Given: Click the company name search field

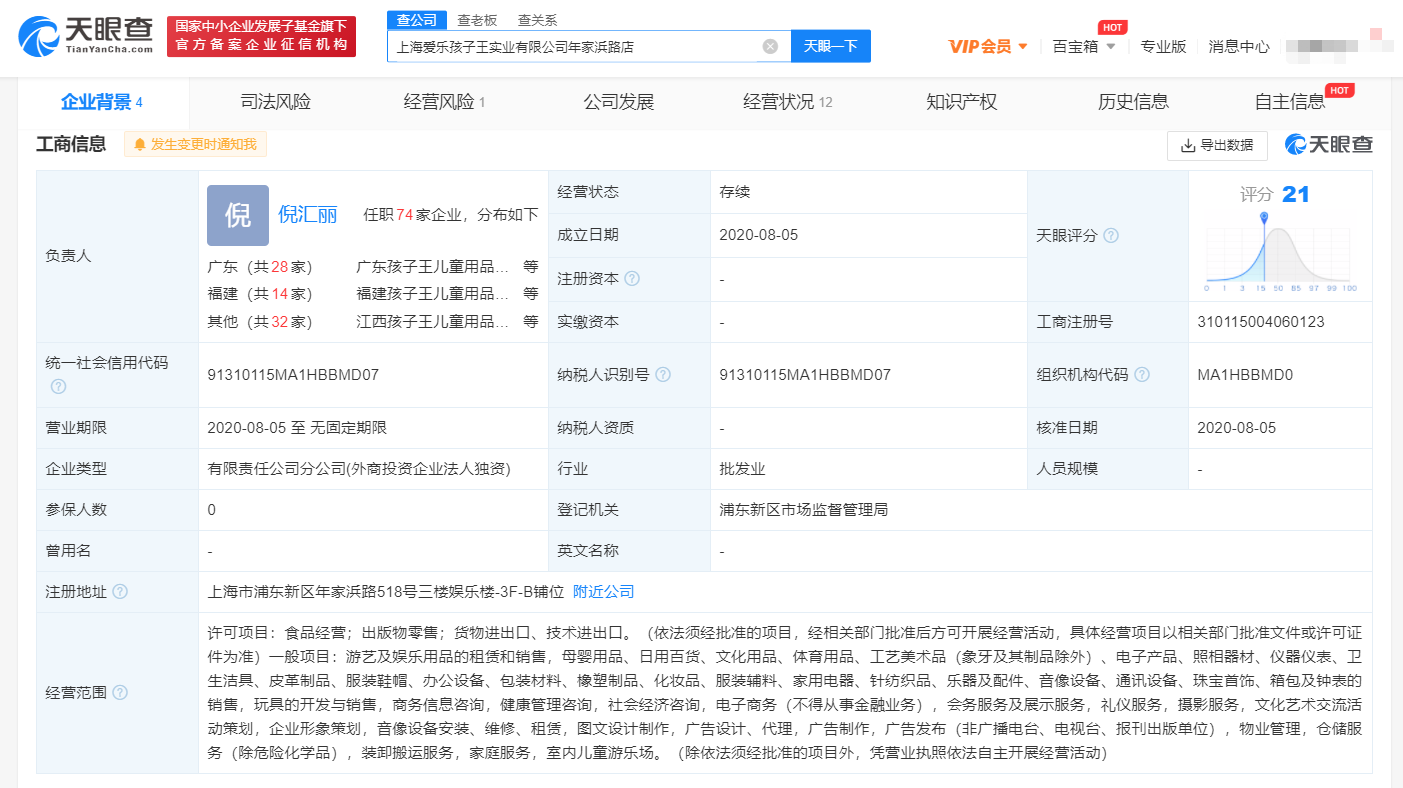Looking at the screenshot, I should (575, 46).
